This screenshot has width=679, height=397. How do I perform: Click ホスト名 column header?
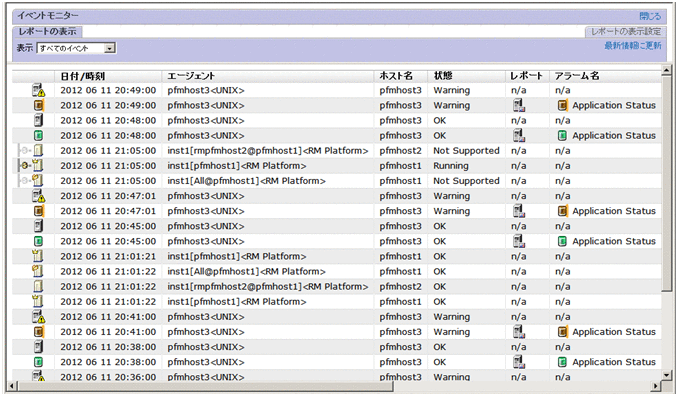[396, 76]
